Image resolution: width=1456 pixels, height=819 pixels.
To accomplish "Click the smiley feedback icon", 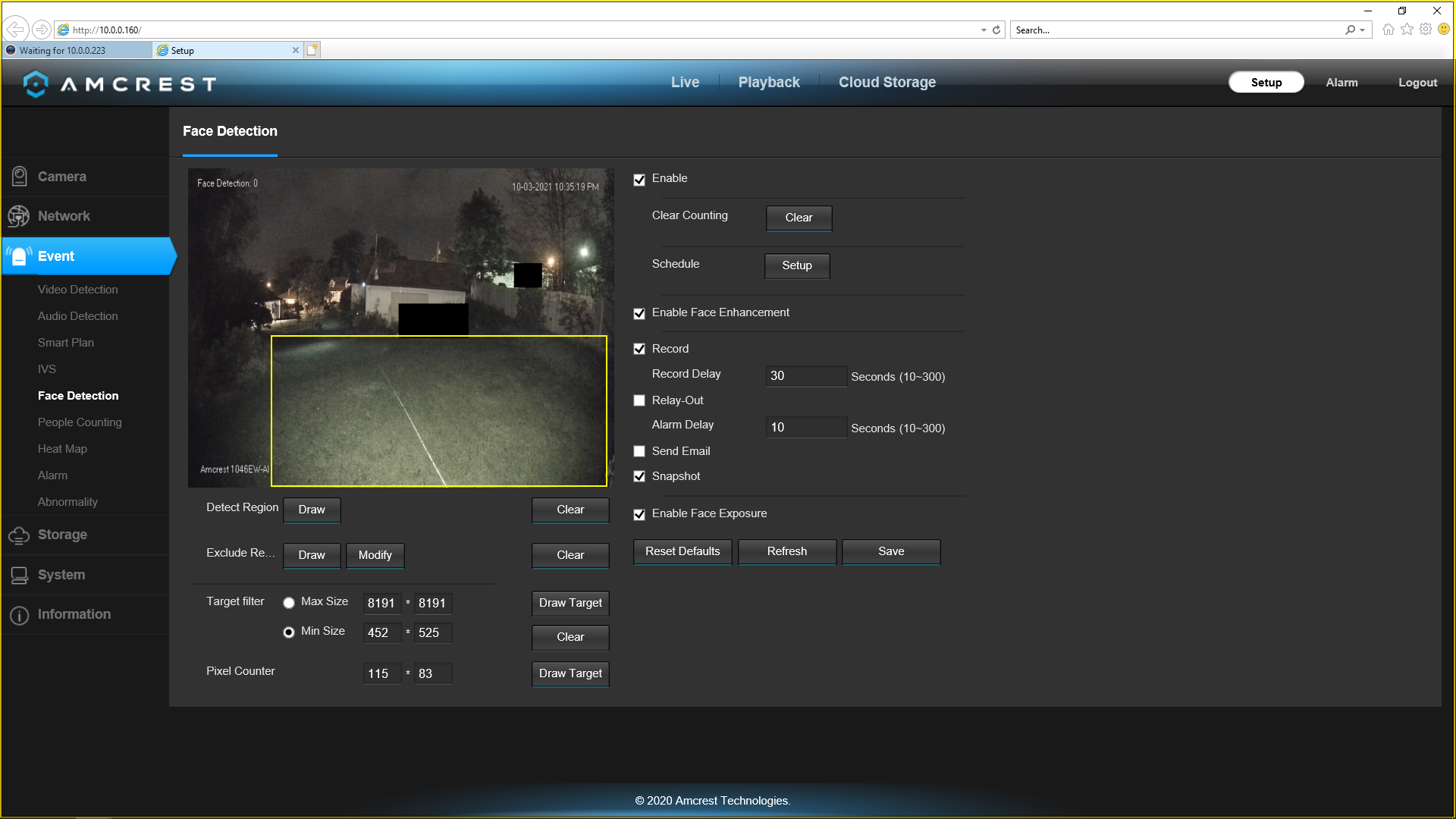I will pyautogui.click(x=1444, y=30).
